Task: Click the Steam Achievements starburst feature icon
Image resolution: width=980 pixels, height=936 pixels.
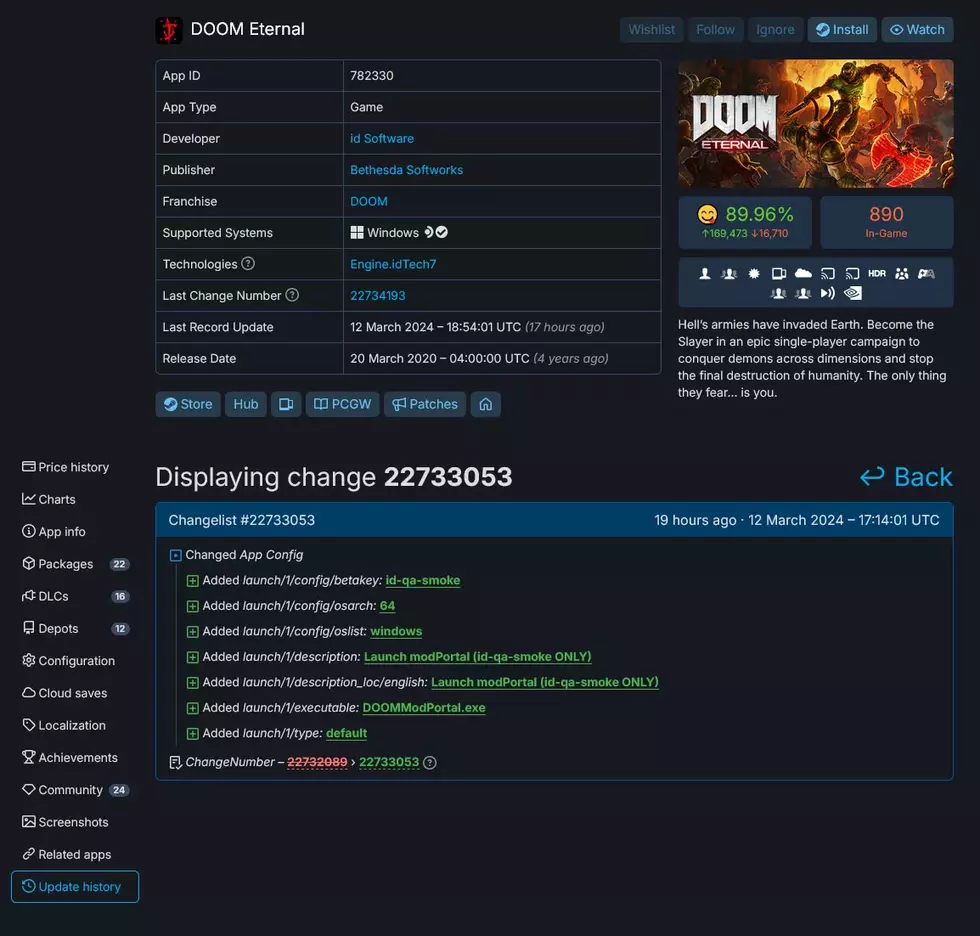Action: tap(754, 274)
